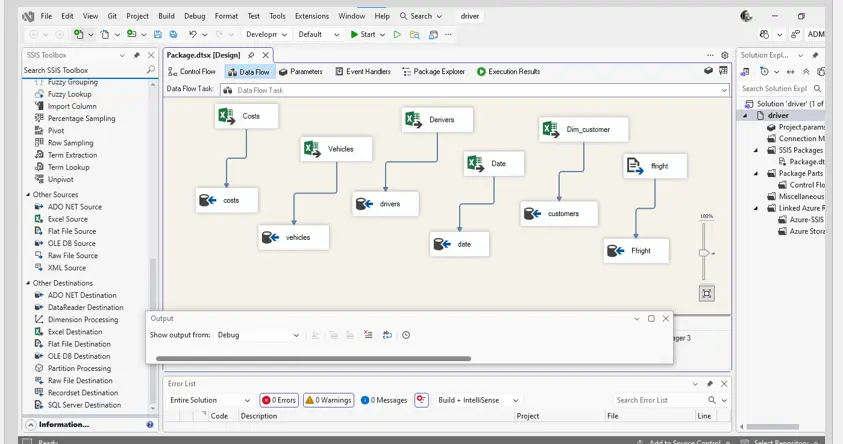Select the costs OLE DB destination
The height and width of the screenshot is (444, 843).
click(x=226, y=200)
